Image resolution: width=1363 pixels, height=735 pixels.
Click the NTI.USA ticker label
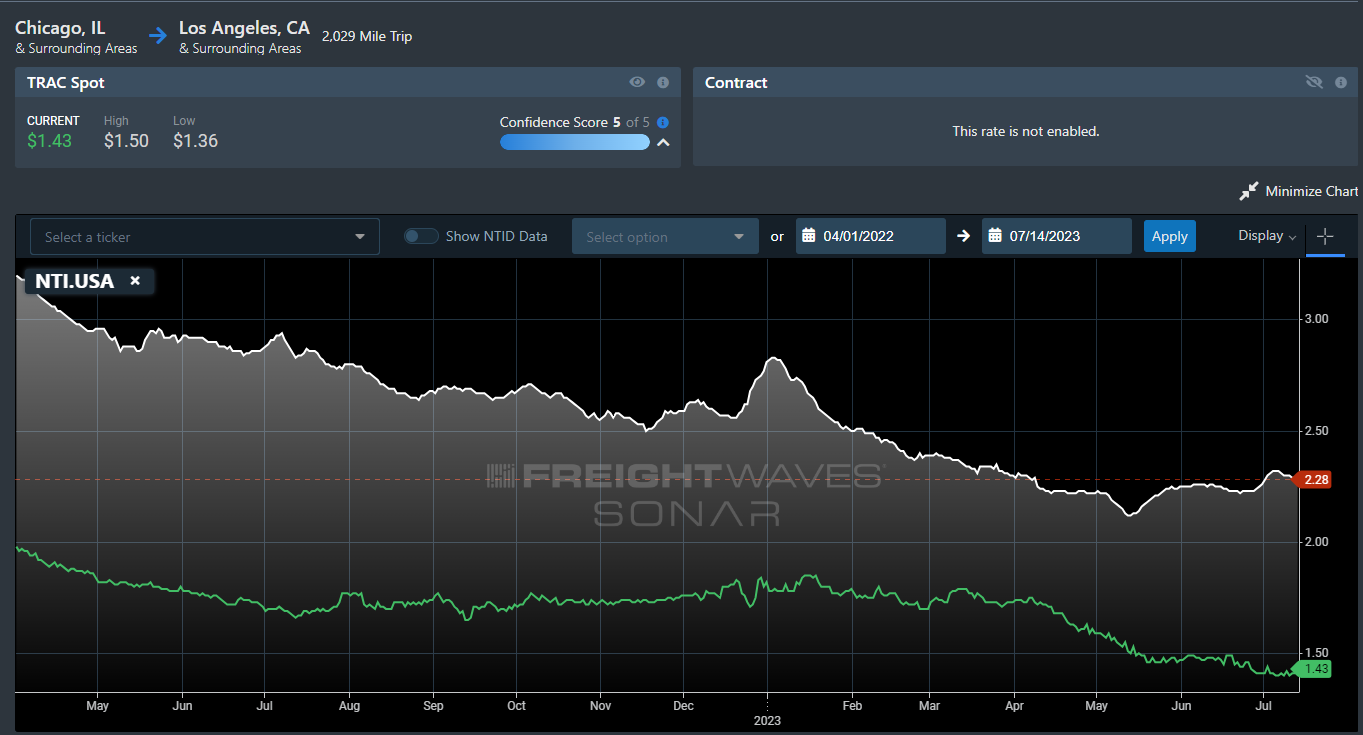click(x=75, y=281)
